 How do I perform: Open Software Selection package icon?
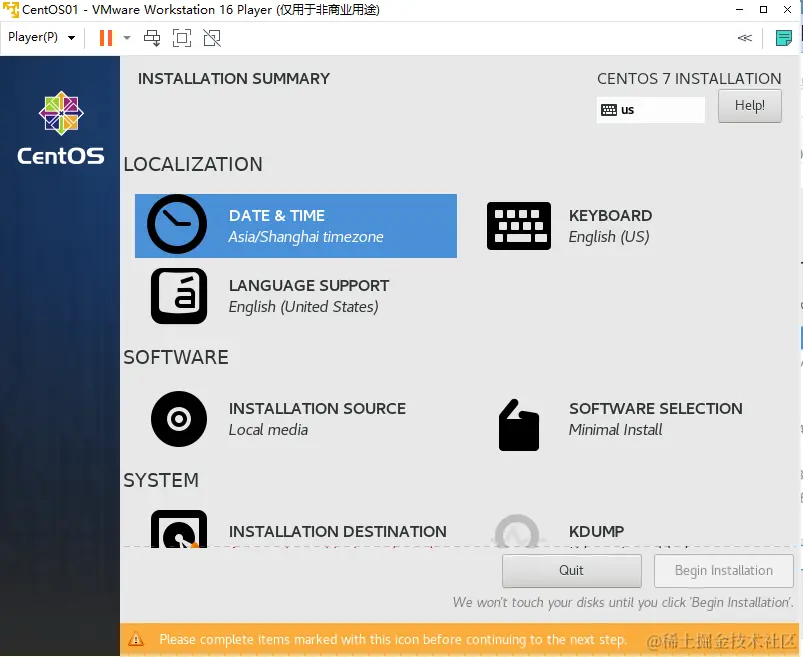point(519,425)
